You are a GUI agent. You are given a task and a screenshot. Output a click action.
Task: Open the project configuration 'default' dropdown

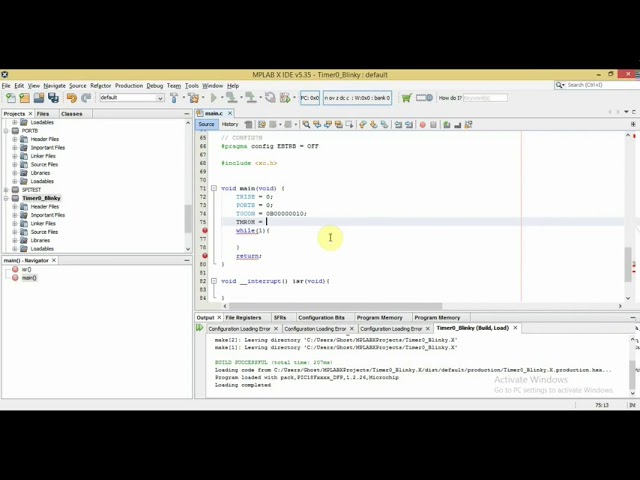[x=130, y=98]
